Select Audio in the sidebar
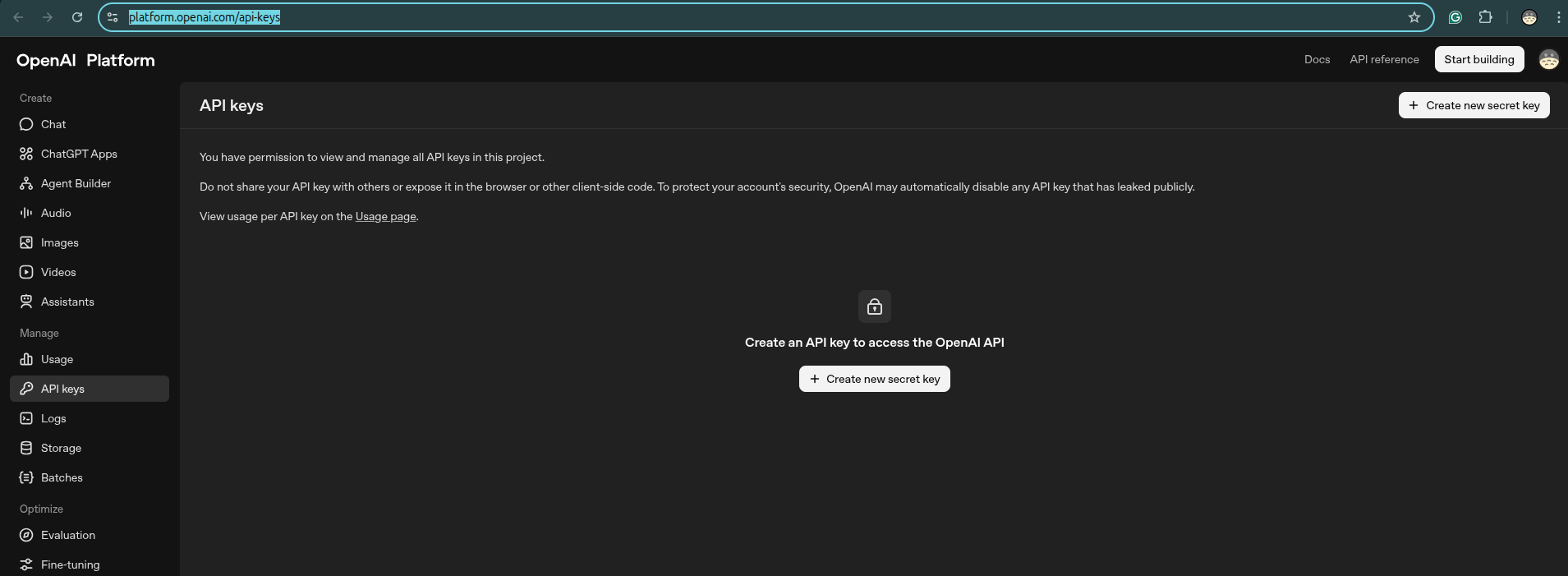The height and width of the screenshot is (576, 1568). 90,213
